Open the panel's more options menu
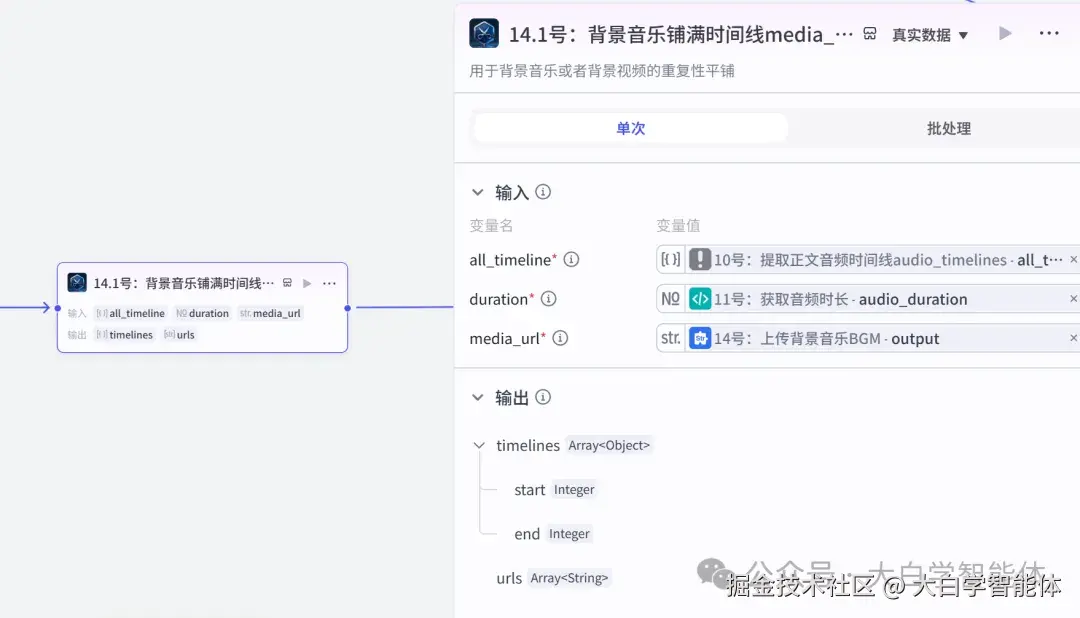Viewport: 1080px width, 618px height. point(1048,32)
